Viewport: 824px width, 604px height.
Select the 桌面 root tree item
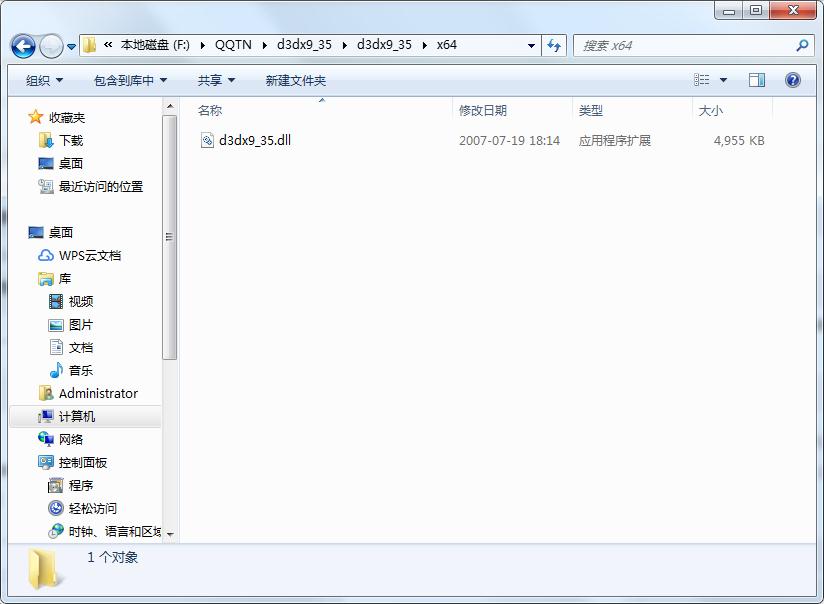[61, 232]
